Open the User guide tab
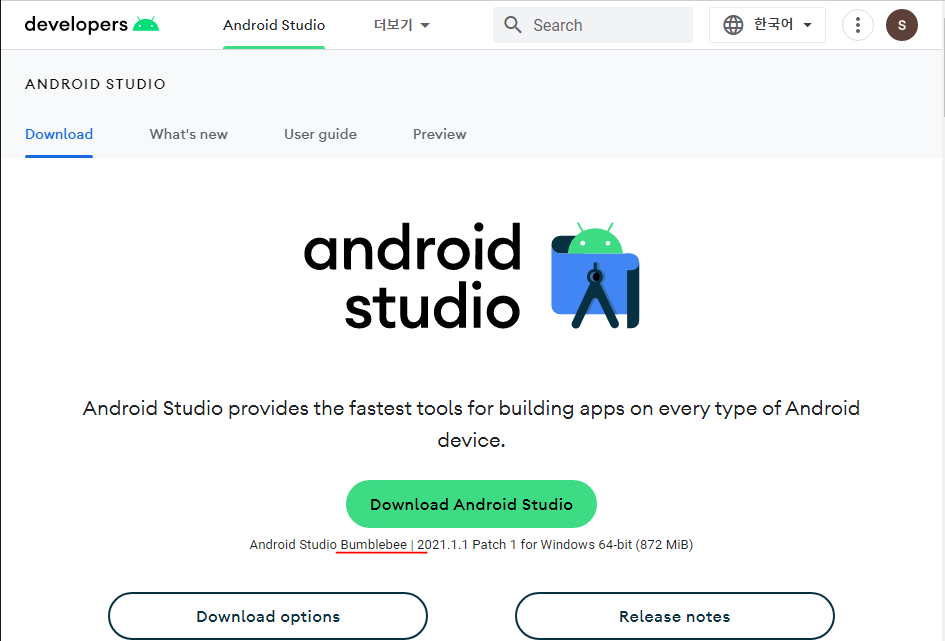Screen dimensions: 945x641 pyautogui.click(x=320, y=134)
